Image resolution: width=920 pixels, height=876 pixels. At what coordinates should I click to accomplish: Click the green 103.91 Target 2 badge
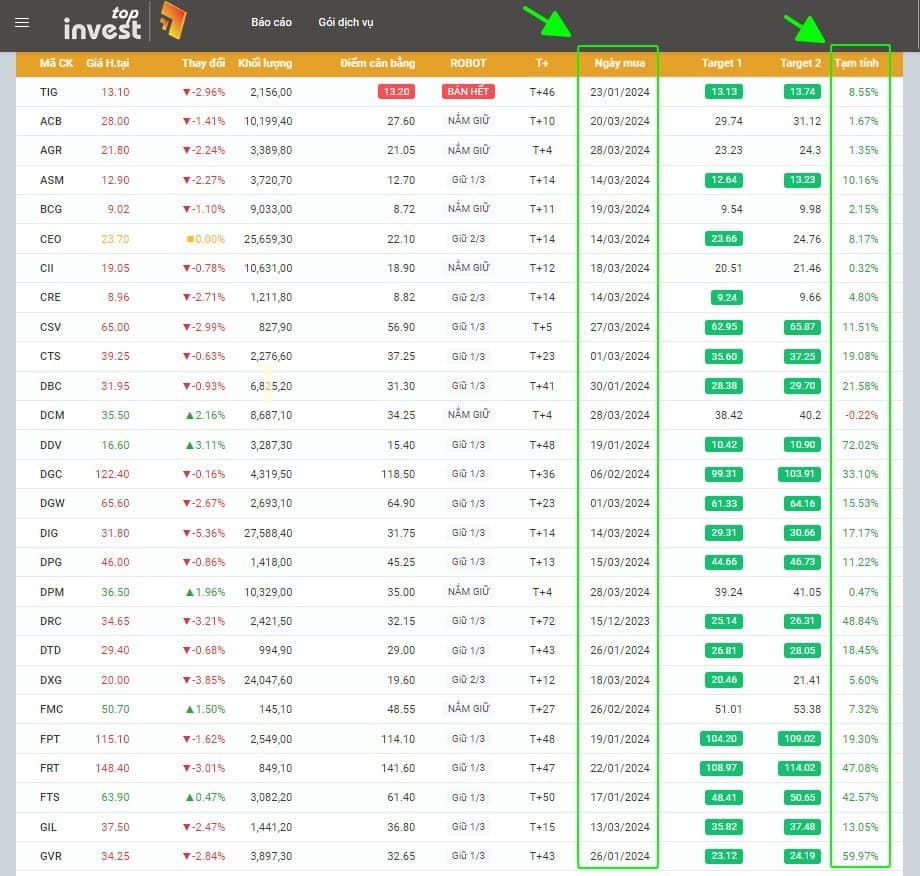798,474
